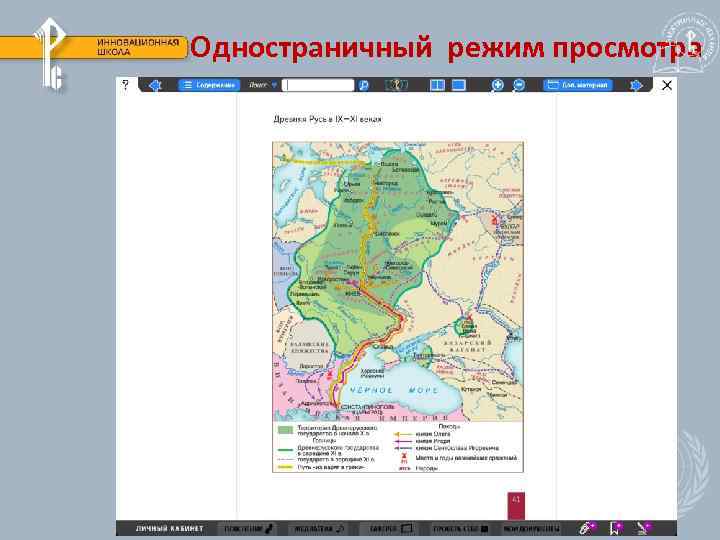720x540 pixels.
Task: Close the textbook viewer
Action: [x=667, y=85]
